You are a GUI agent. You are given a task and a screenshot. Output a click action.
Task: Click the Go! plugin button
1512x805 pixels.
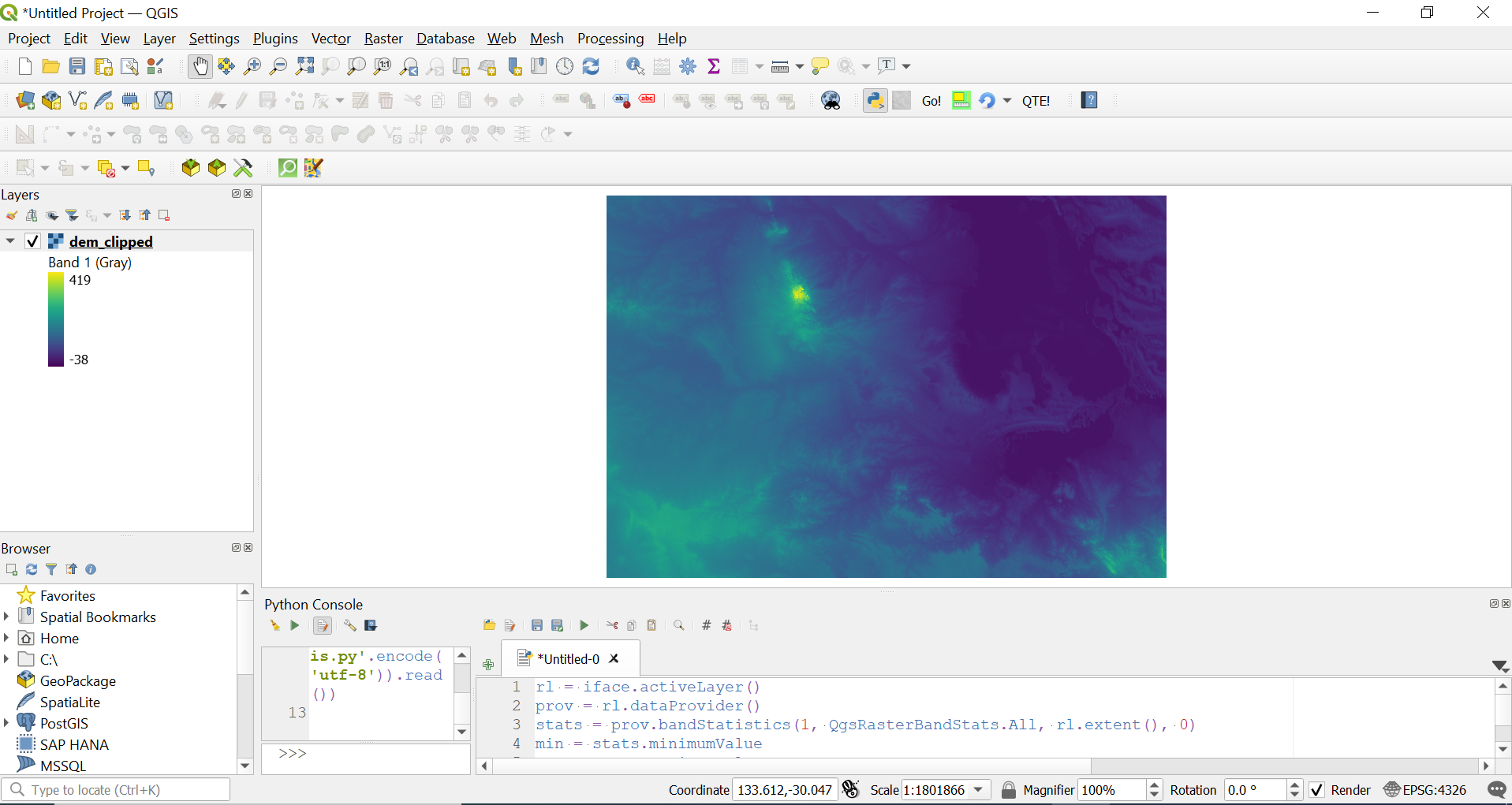point(931,100)
